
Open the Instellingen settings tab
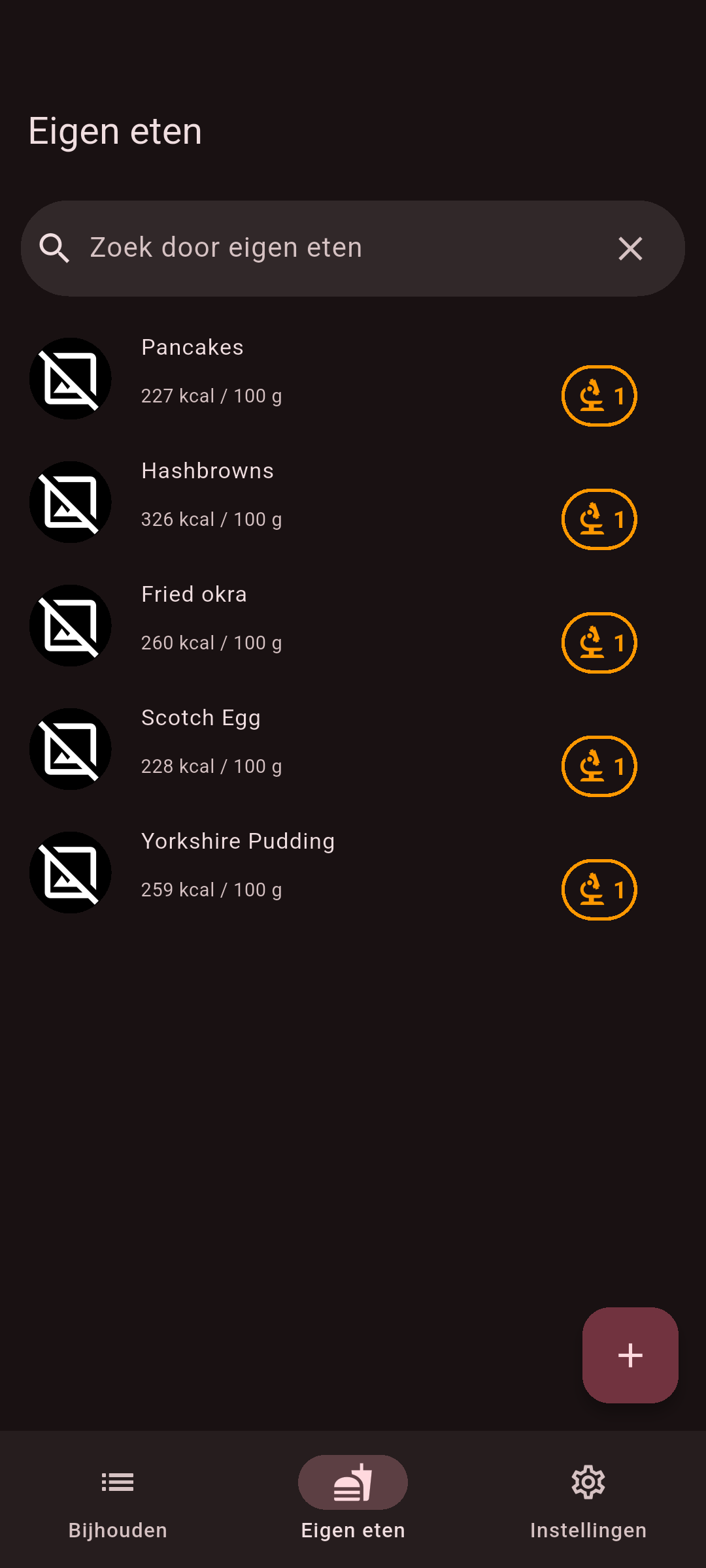[x=588, y=1497]
